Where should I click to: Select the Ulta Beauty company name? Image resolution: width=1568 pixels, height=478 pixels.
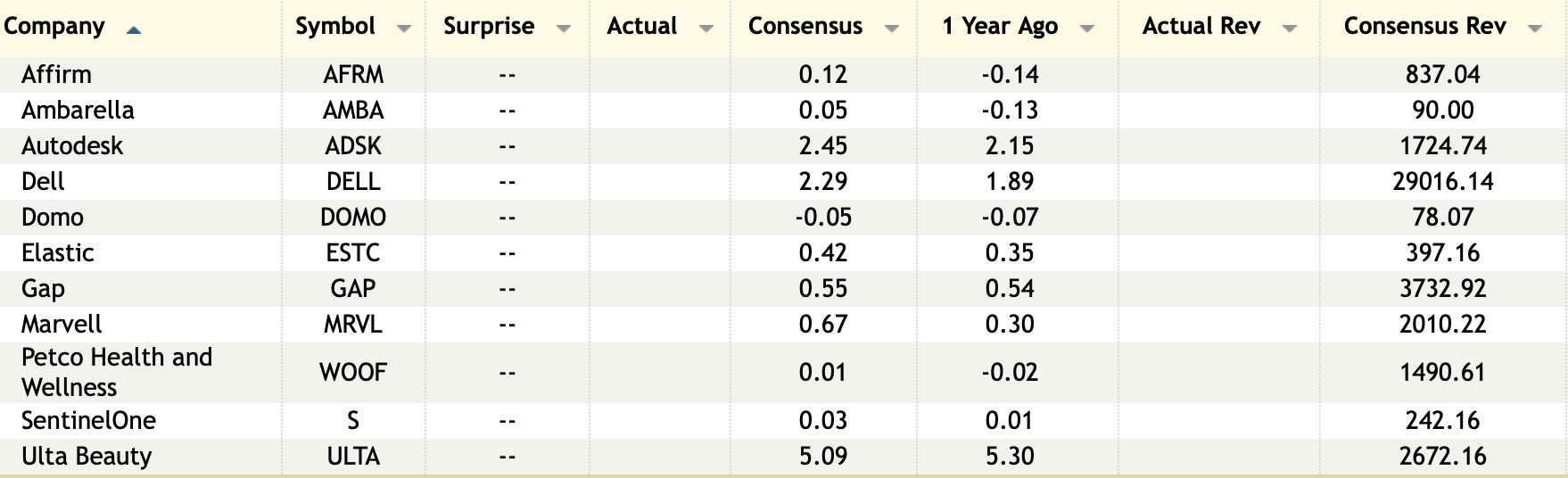point(87,456)
